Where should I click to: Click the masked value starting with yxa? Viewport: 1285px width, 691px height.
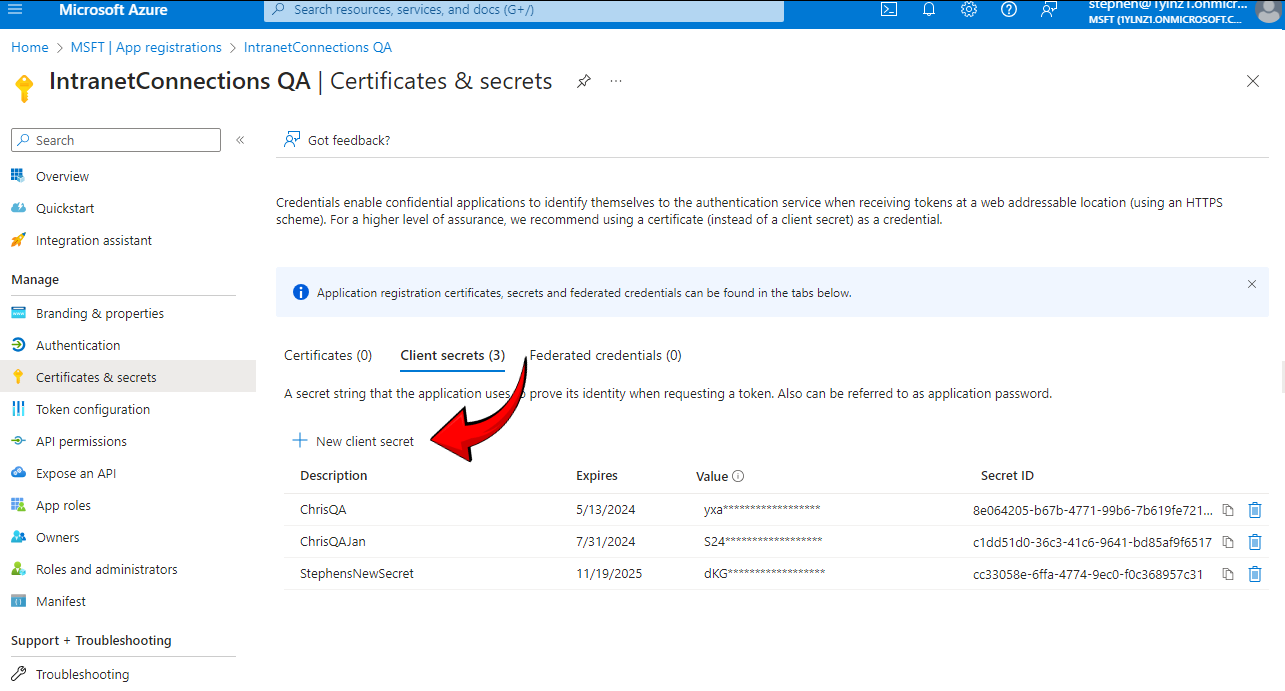pyautogui.click(x=762, y=510)
